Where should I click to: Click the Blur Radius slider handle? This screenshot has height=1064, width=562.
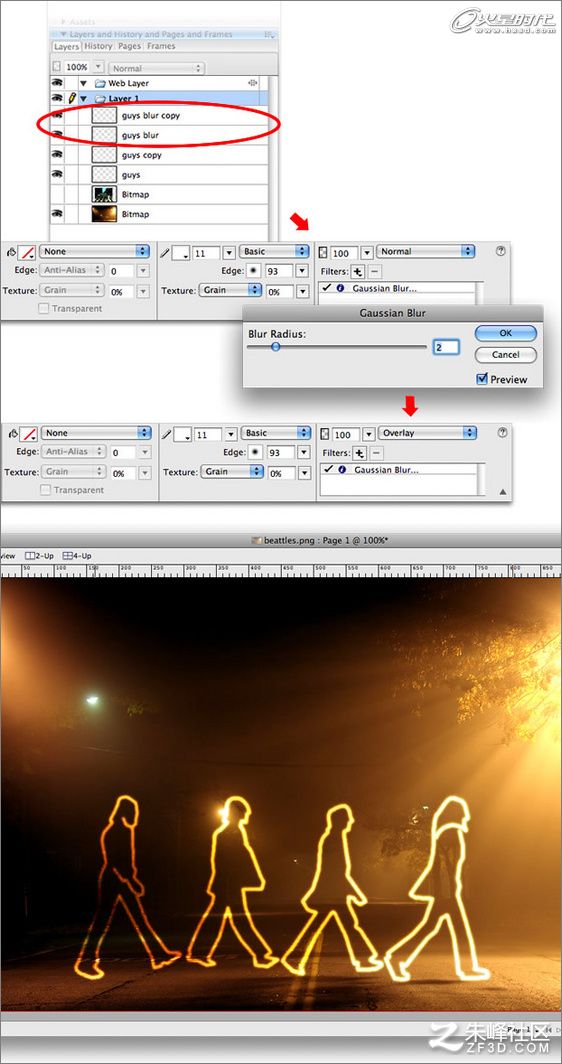click(276, 347)
